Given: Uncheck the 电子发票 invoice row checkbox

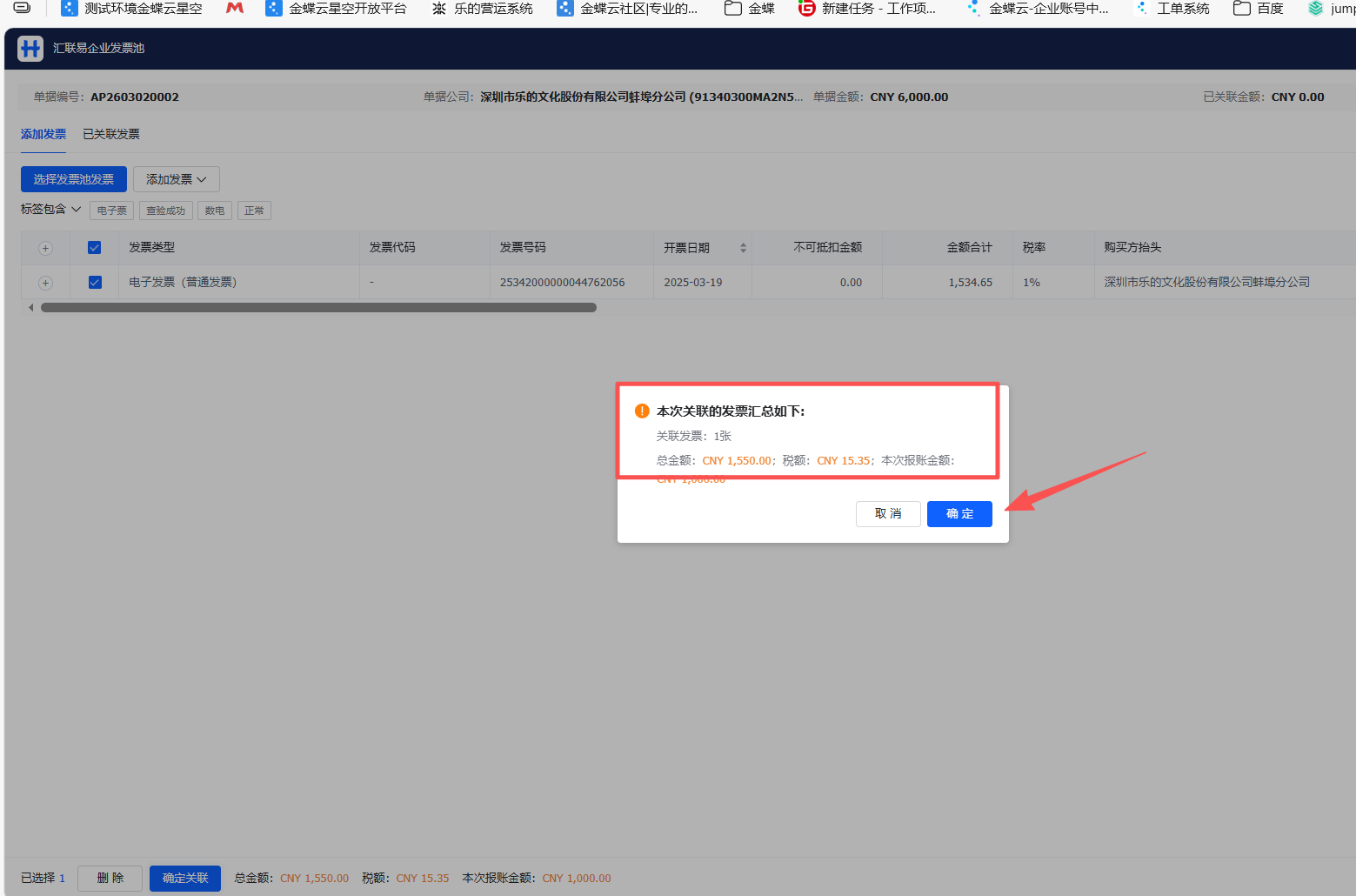Looking at the screenshot, I should pyautogui.click(x=95, y=283).
